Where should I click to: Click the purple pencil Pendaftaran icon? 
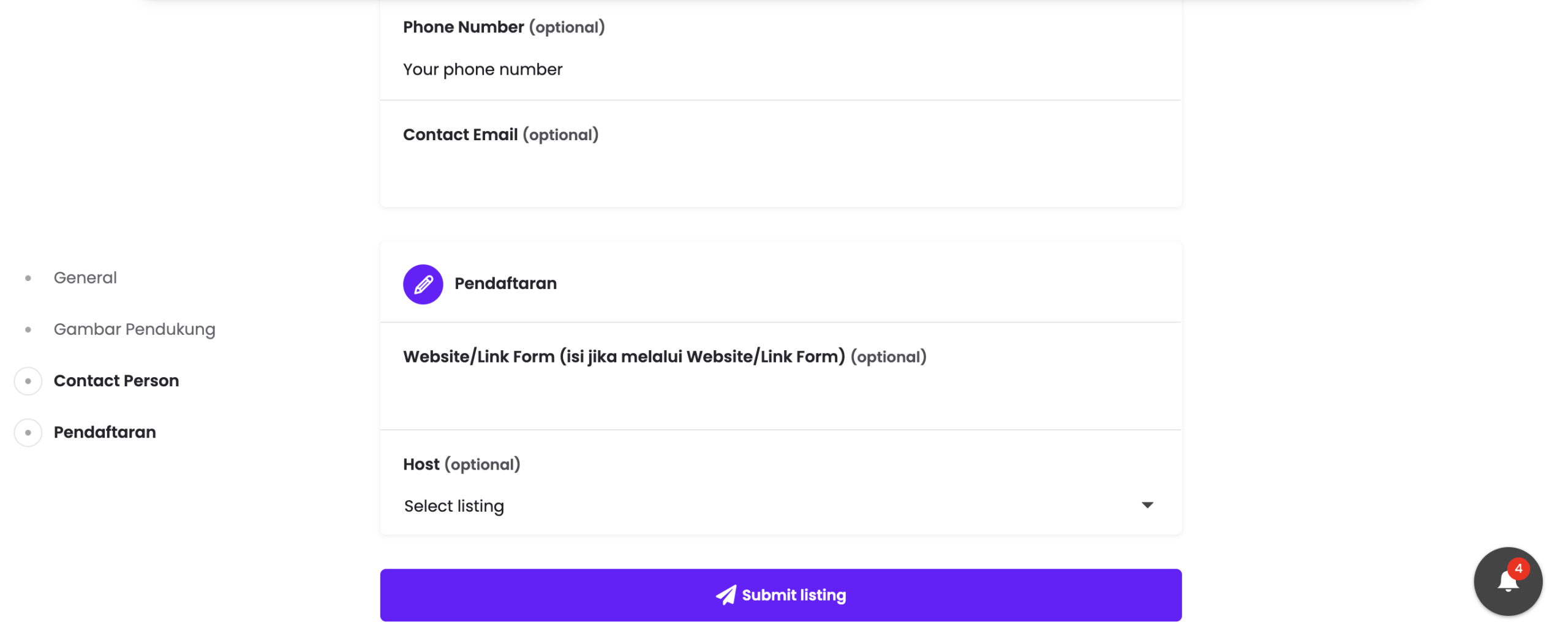point(423,284)
